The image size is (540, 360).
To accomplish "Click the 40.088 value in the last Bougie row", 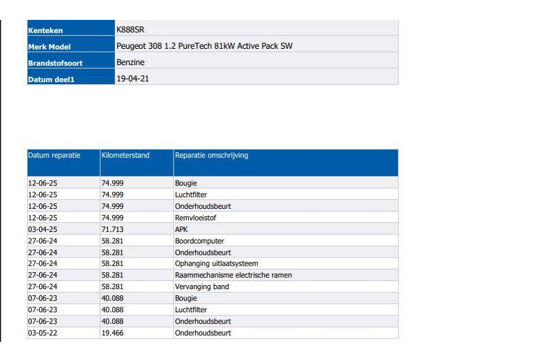I will (x=112, y=298).
